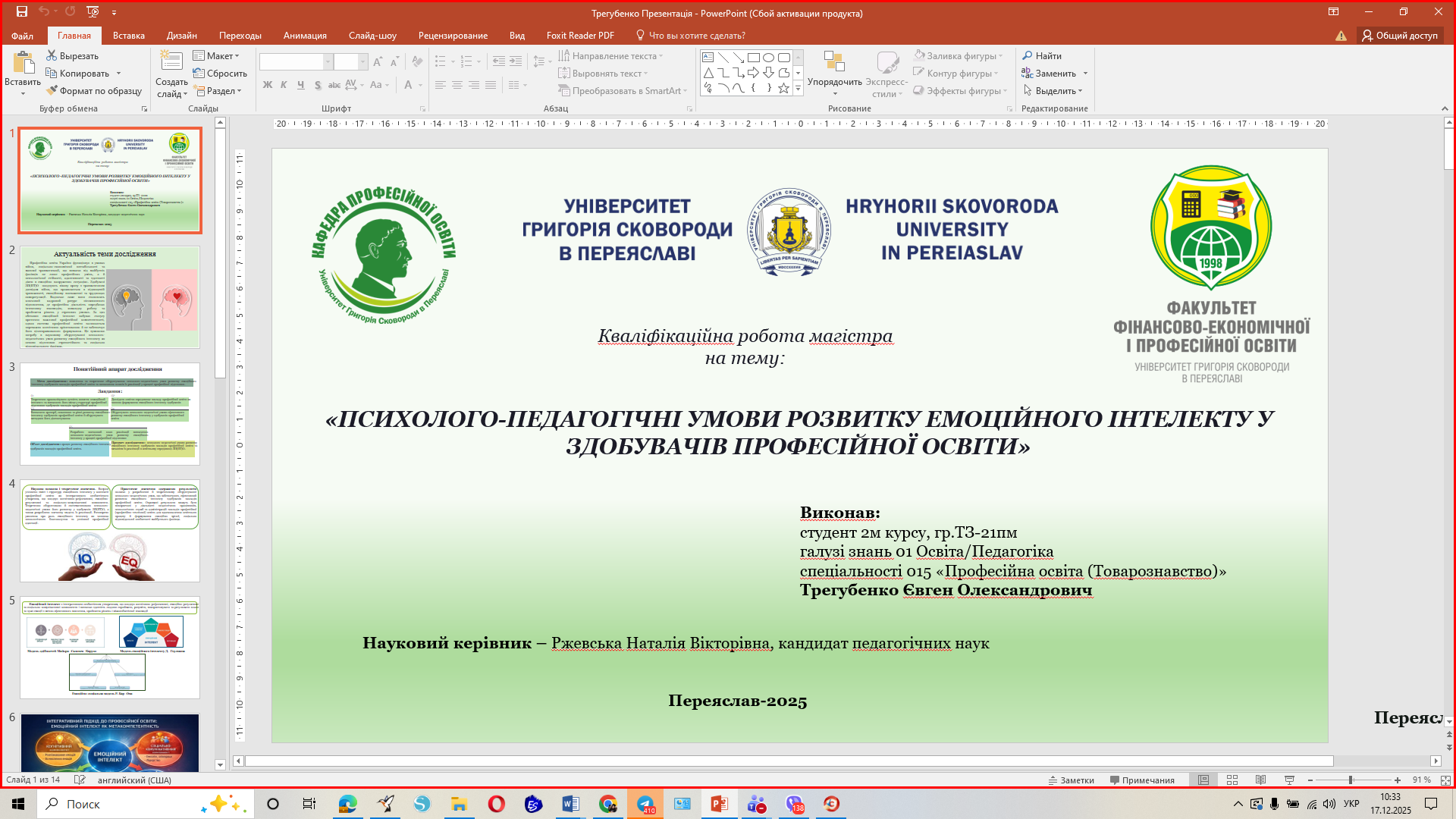This screenshot has height=819, width=1456.
Task: Open the Design (Дизайн) ribbon tab
Action: tap(181, 36)
